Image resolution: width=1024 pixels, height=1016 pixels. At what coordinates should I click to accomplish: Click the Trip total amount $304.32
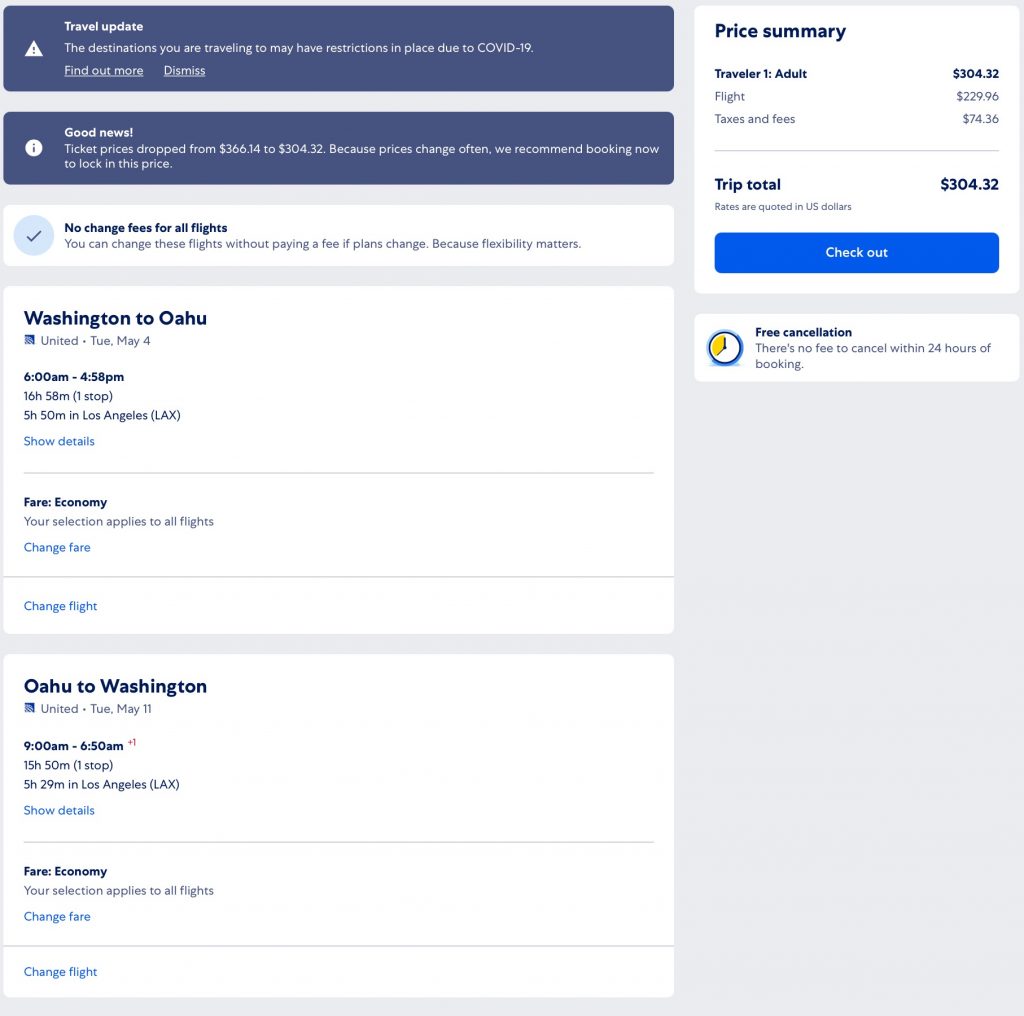pyautogui.click(x=969, y=184)
